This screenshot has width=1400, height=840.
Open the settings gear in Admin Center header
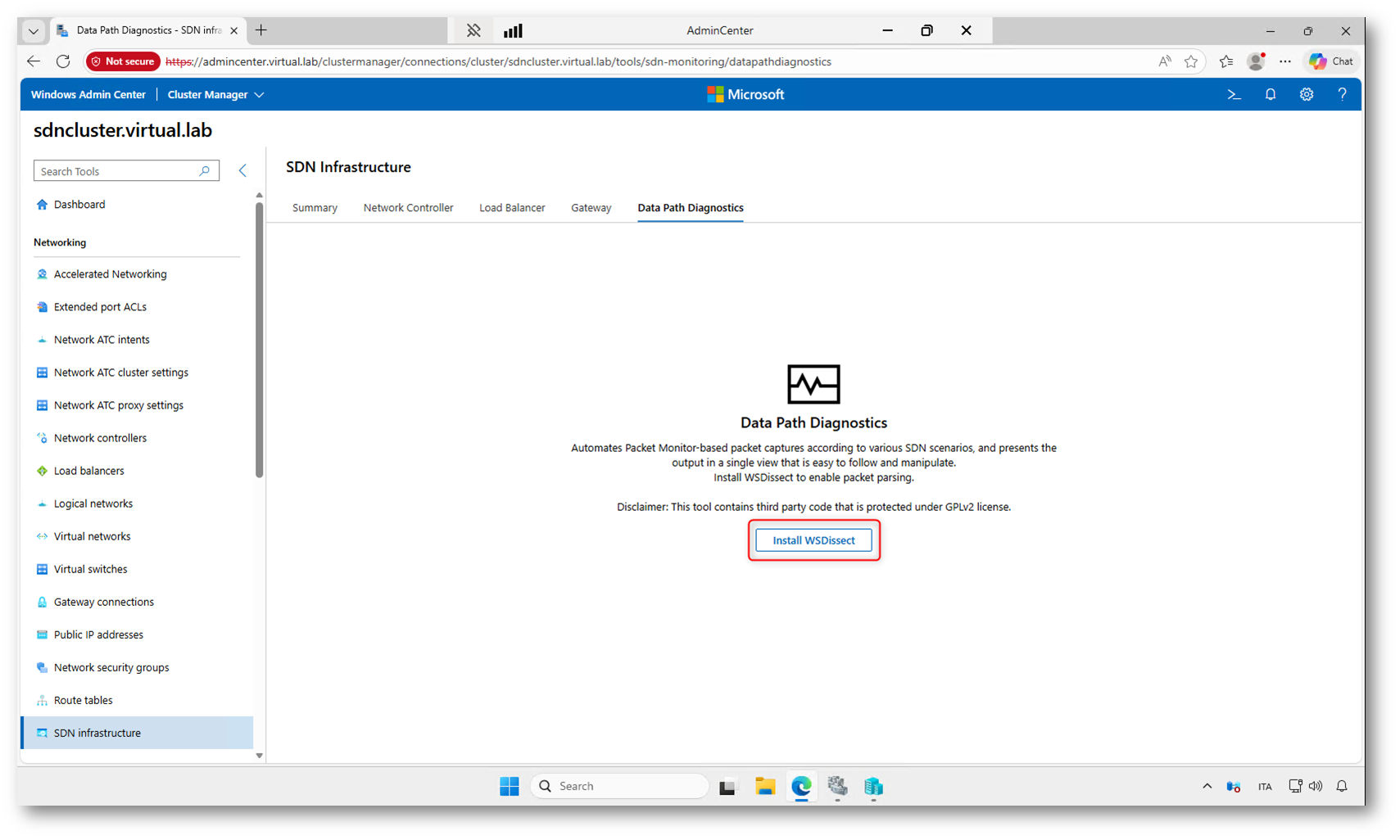click(x=1306, y=95)
